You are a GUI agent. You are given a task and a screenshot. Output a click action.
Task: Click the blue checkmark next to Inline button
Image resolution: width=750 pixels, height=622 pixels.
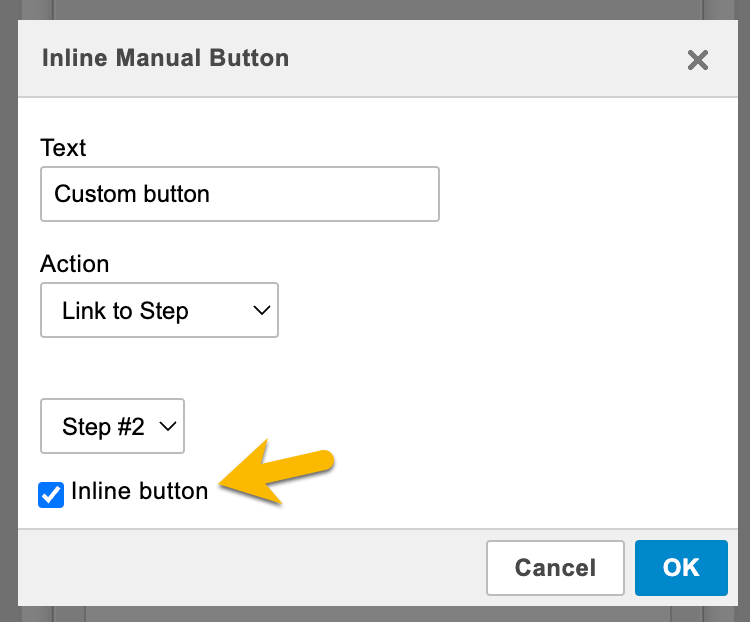[51, 494]
